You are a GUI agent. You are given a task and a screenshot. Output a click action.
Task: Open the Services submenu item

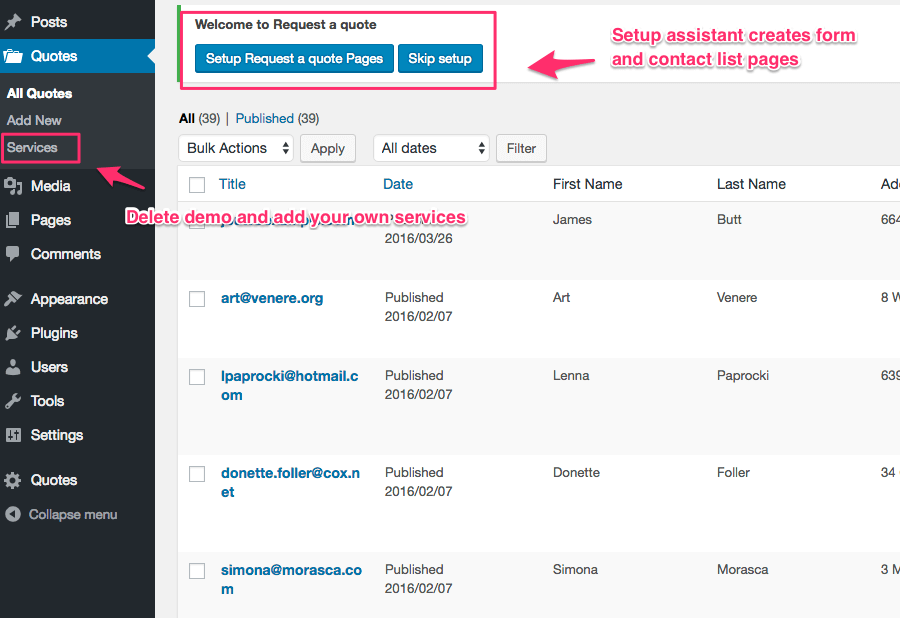click(x=32, y=147)
